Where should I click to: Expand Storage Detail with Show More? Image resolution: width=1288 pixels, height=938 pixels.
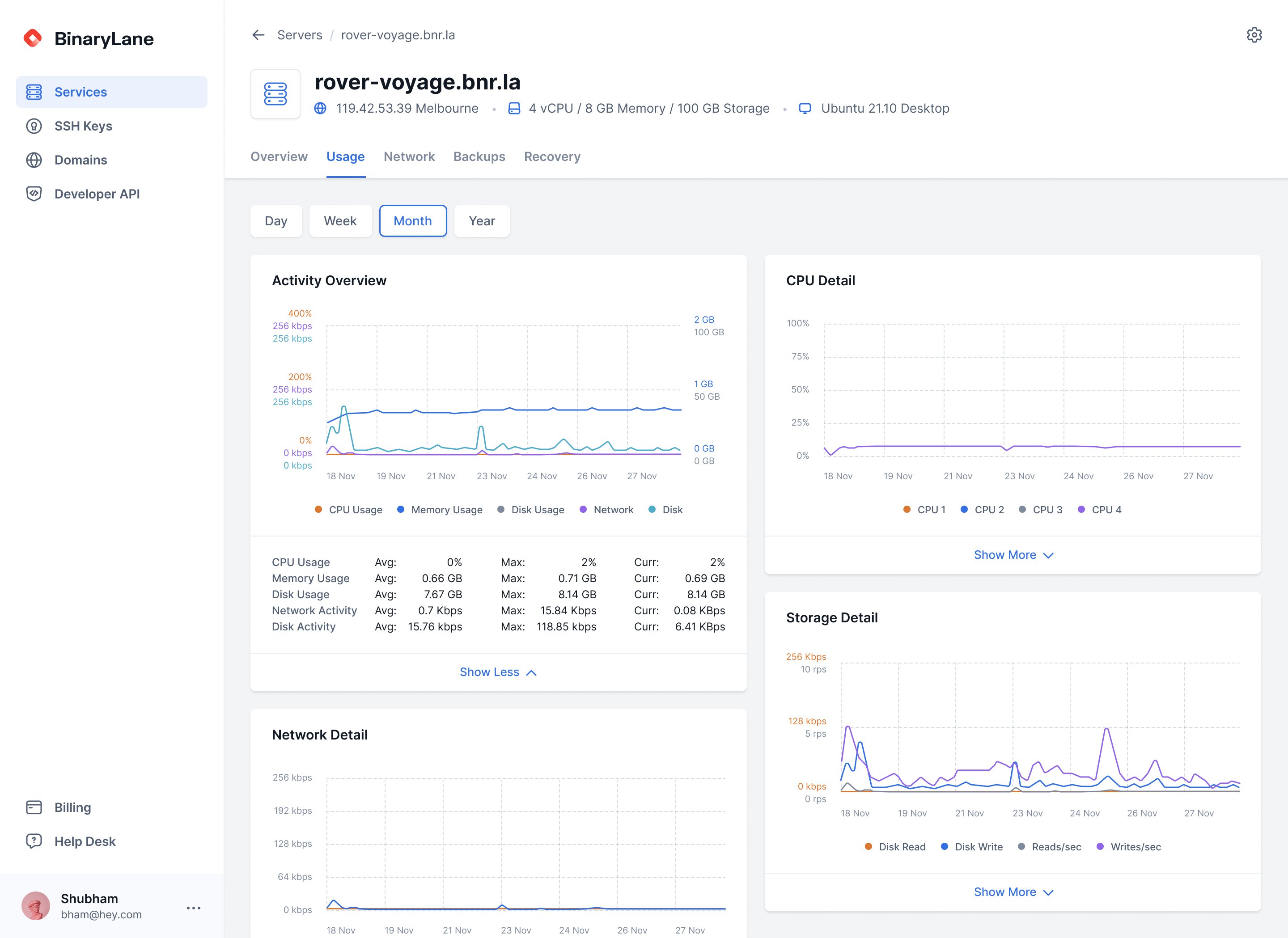tap(1013, 892)
